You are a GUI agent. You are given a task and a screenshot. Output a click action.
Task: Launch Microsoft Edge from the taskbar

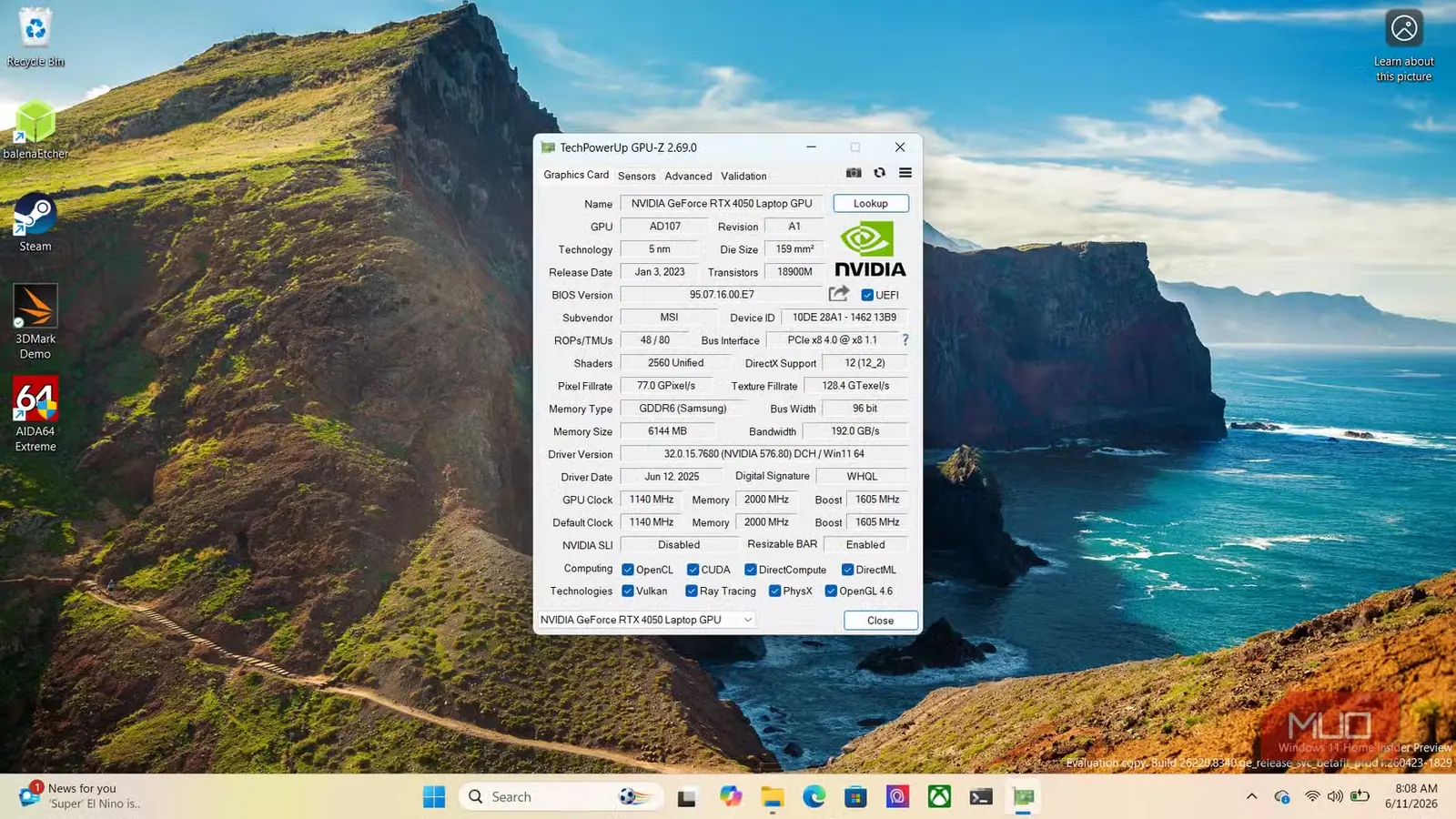point(814,797)
